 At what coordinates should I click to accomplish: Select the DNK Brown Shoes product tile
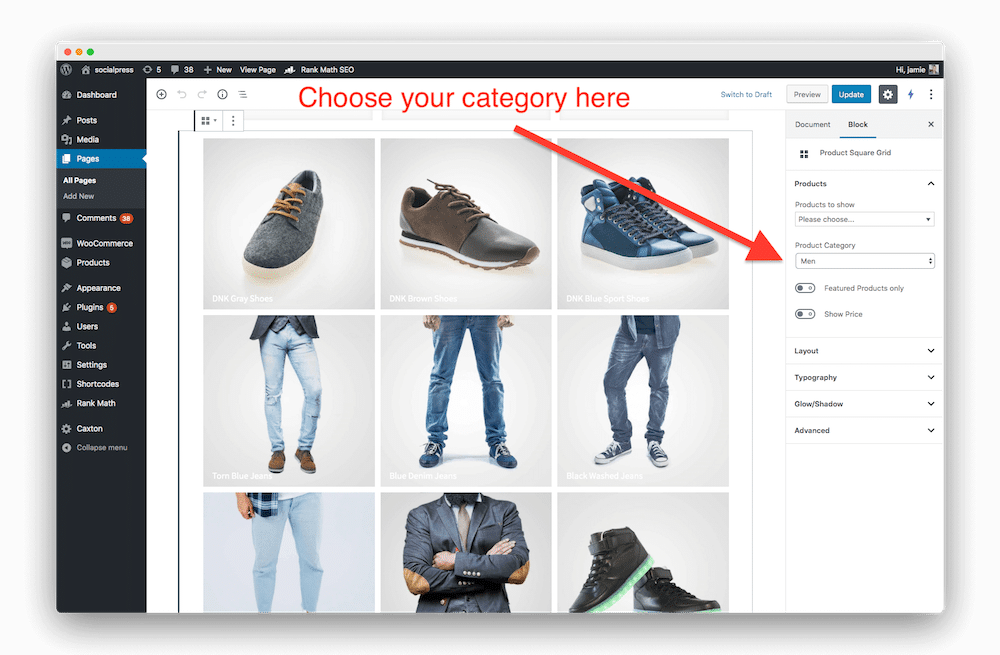click(466, 224)
